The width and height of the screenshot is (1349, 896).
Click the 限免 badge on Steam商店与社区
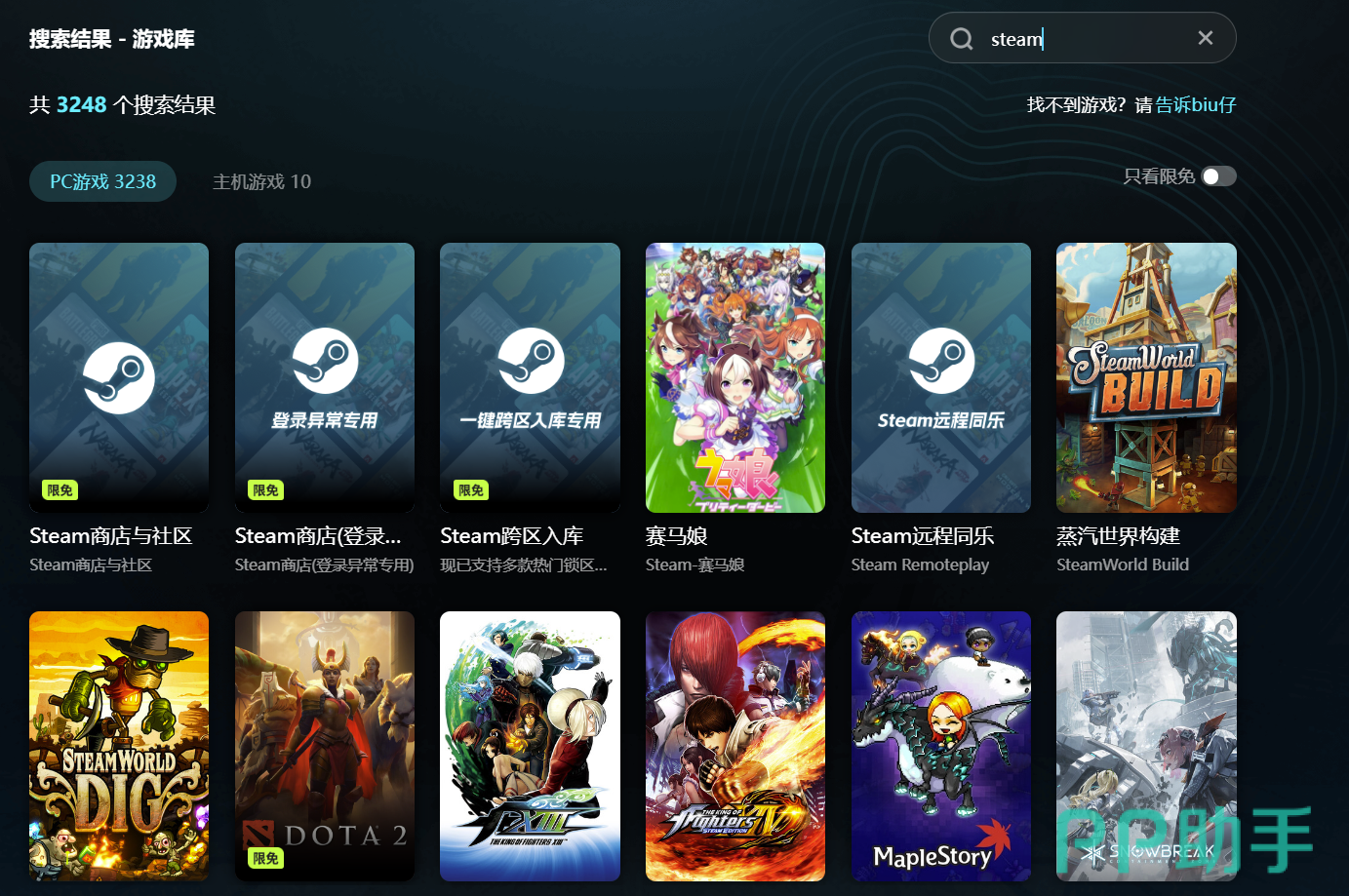[x=60, y=490]
